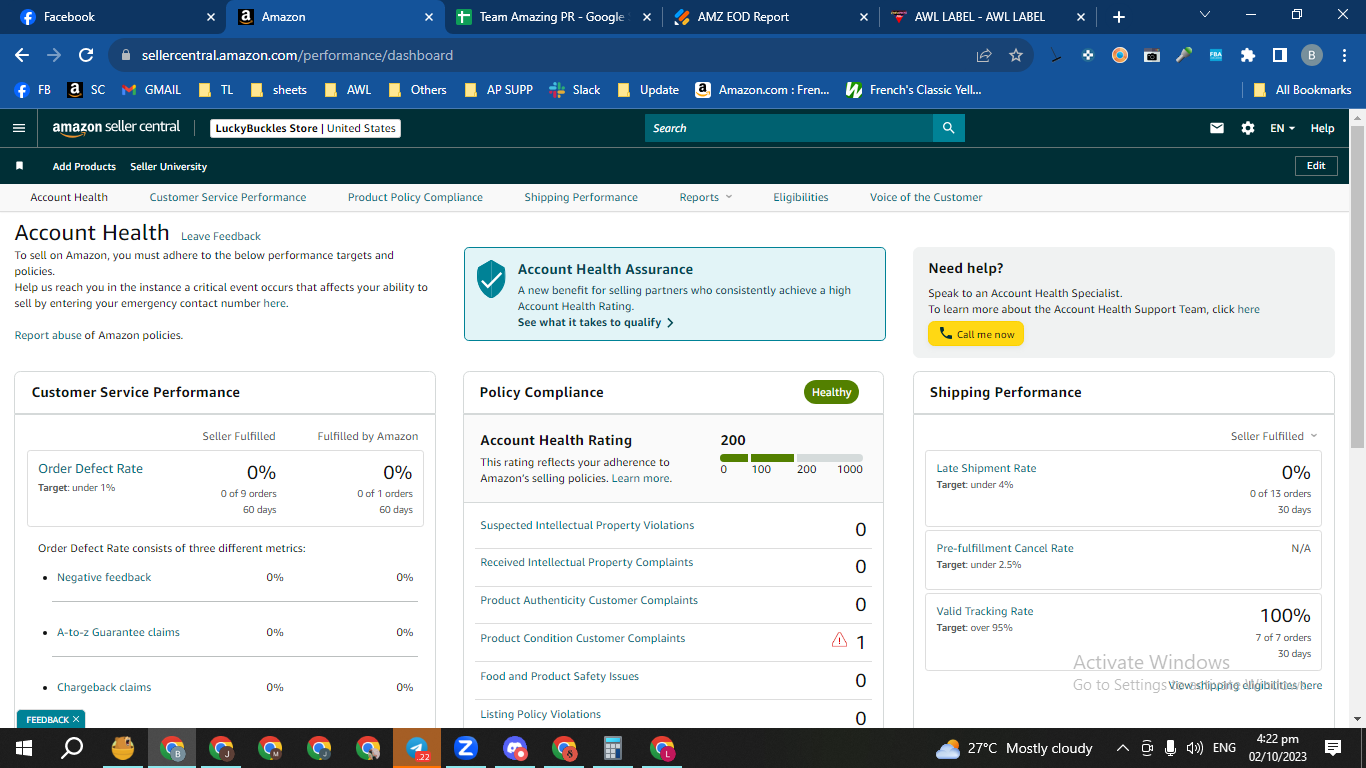This screenshot has width=1366, height=768.
Task: Open the Add Products link
Action: 84,166
